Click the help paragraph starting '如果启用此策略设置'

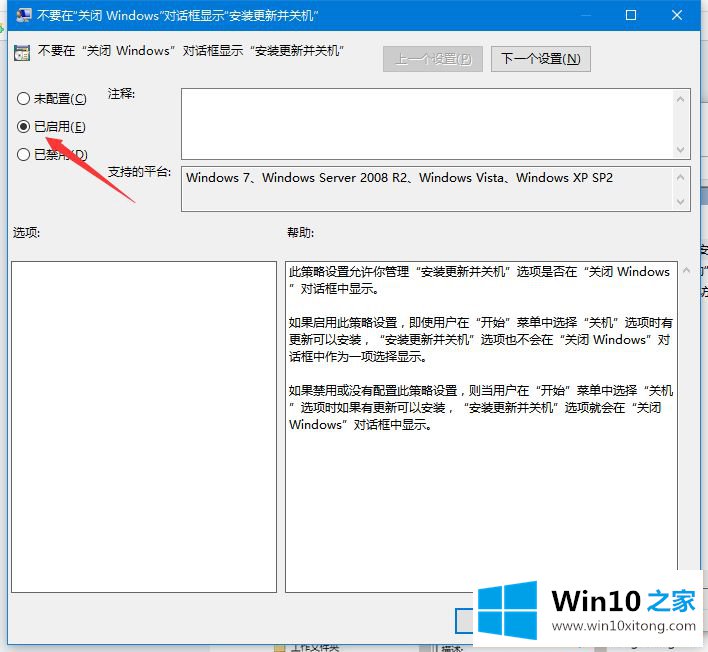tap(481, 340)
